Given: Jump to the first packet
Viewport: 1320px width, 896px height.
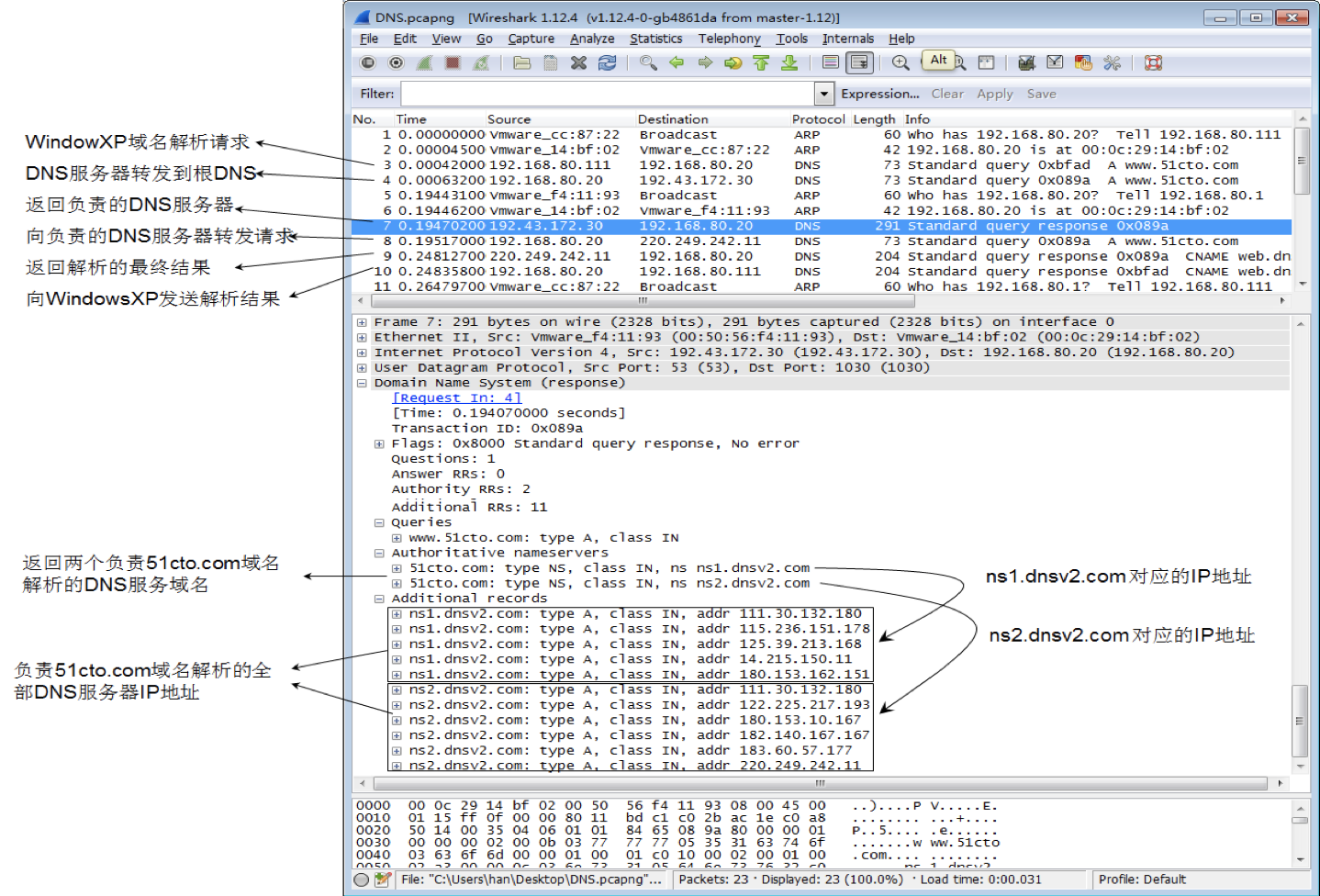Looking at the screenshot, I should coord(761,63).
